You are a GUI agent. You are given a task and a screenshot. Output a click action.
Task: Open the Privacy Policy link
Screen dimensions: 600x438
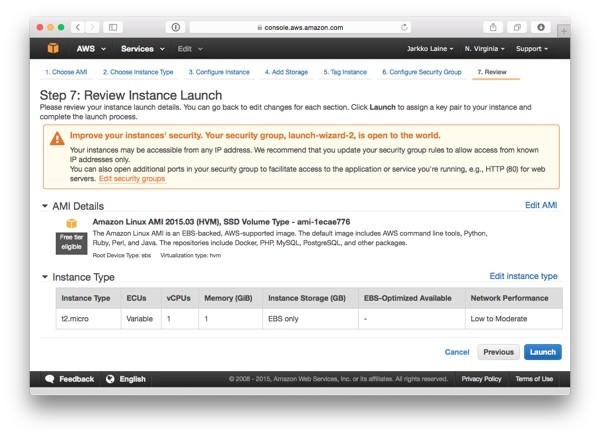(x=481, y=379)
